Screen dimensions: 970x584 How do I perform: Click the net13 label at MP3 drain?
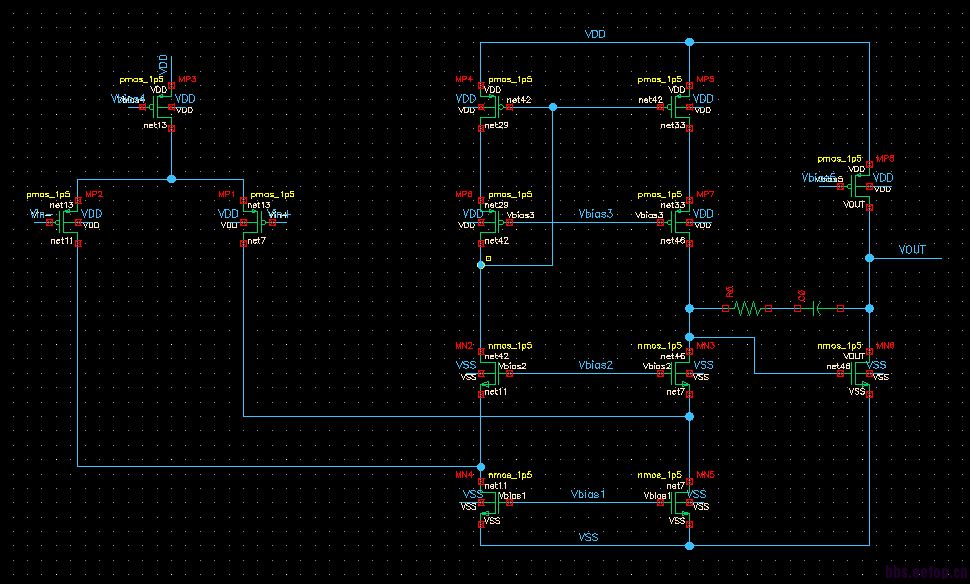click(x=155, y=126)
